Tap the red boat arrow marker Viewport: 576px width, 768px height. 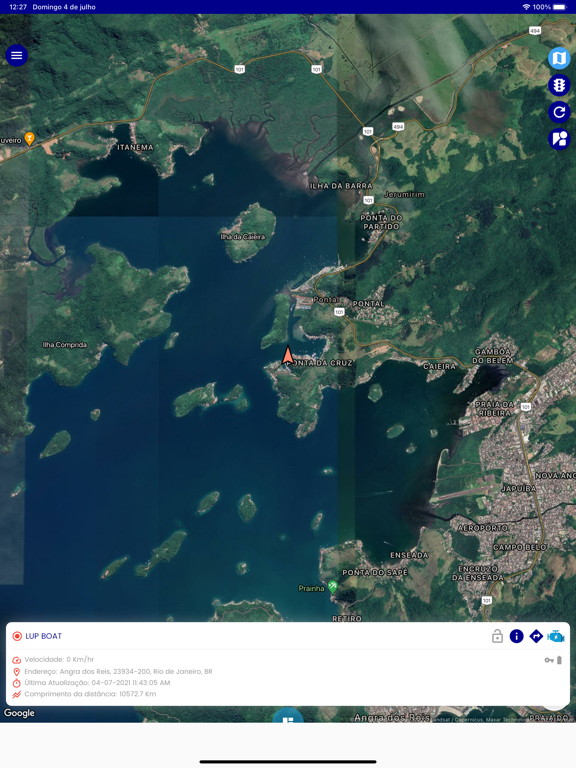(x=288, y=356)
